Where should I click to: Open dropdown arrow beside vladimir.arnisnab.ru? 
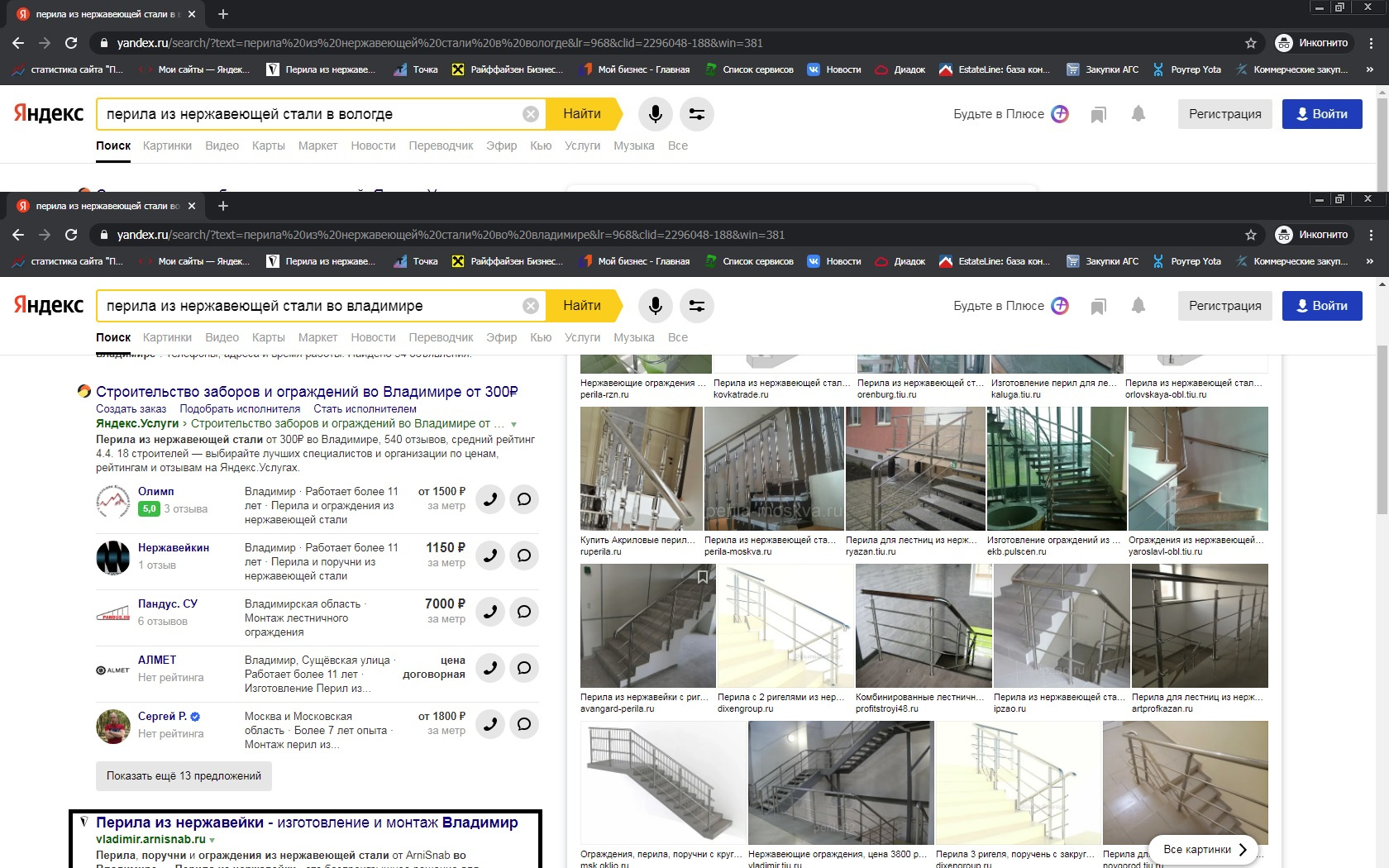pos(212,840)
